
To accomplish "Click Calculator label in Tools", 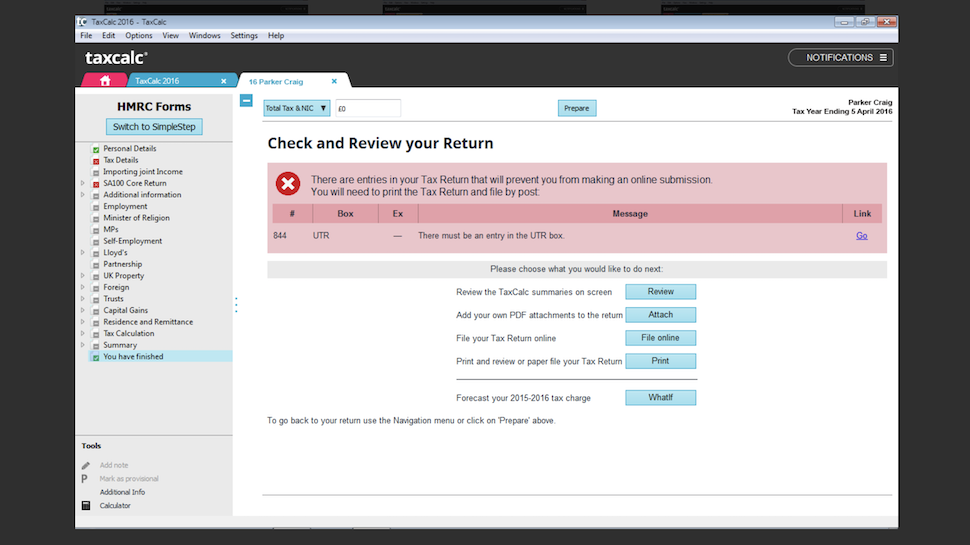I will (115, 505).
